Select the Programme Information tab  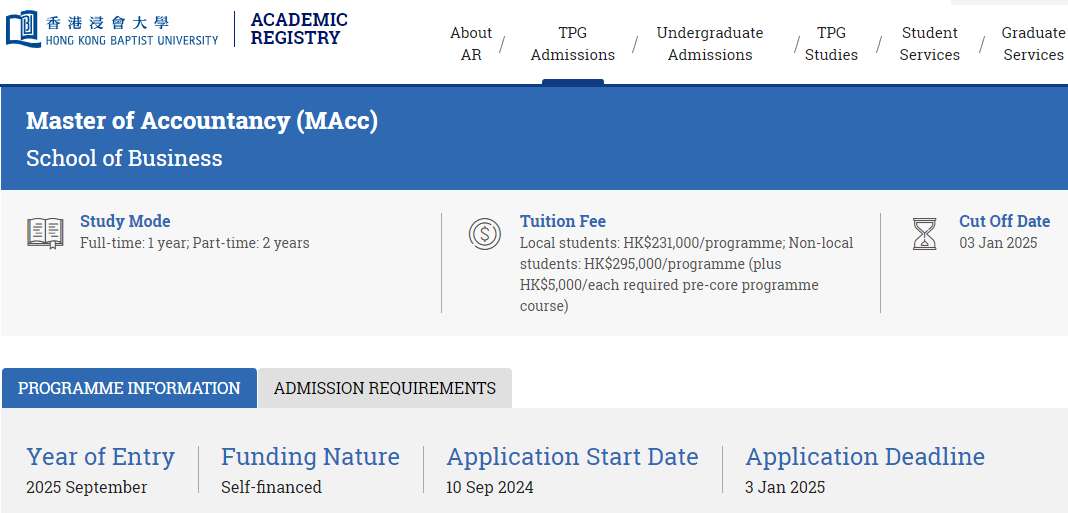tap(129, 388)
